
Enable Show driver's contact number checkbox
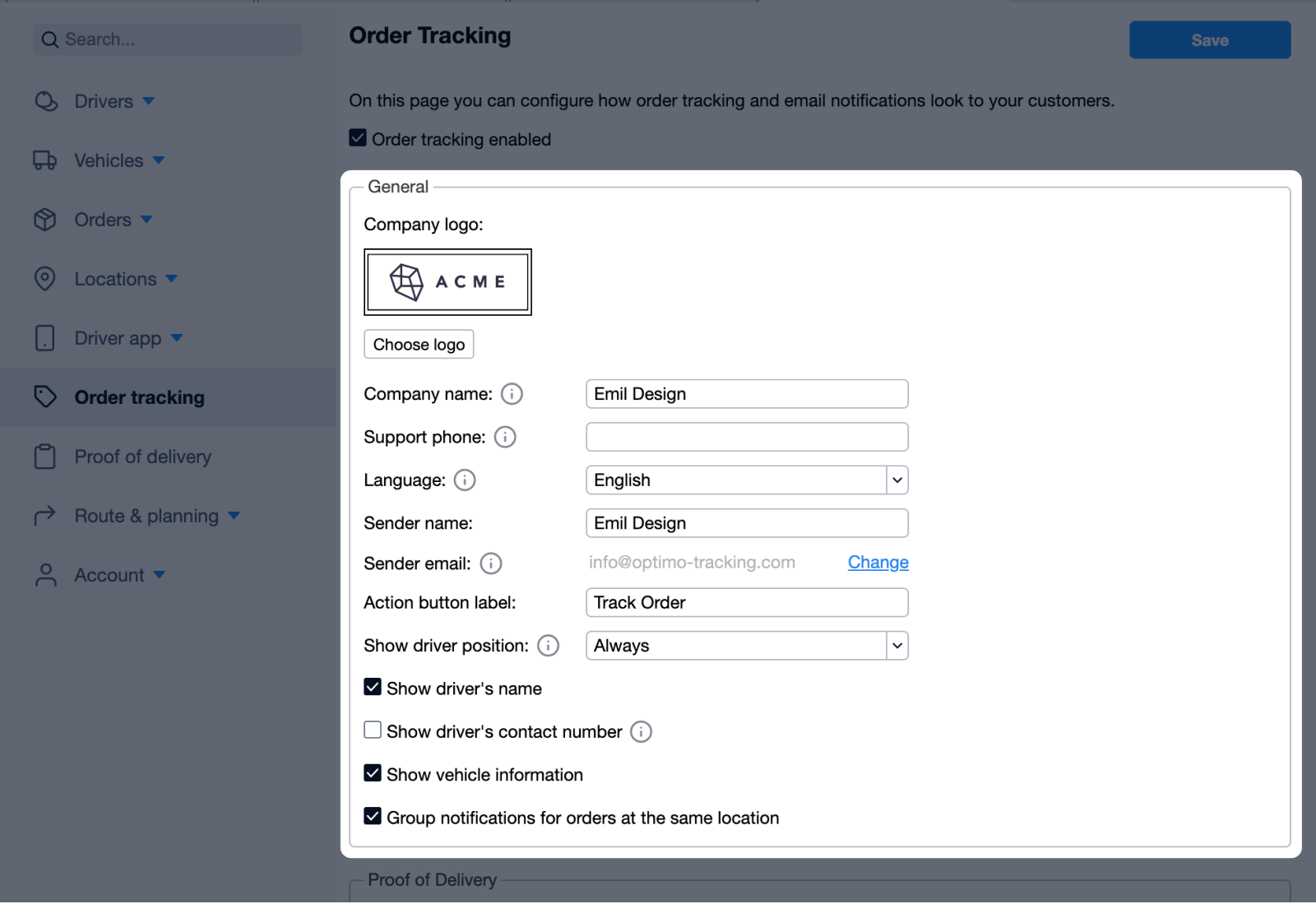[x=373, y=730]
